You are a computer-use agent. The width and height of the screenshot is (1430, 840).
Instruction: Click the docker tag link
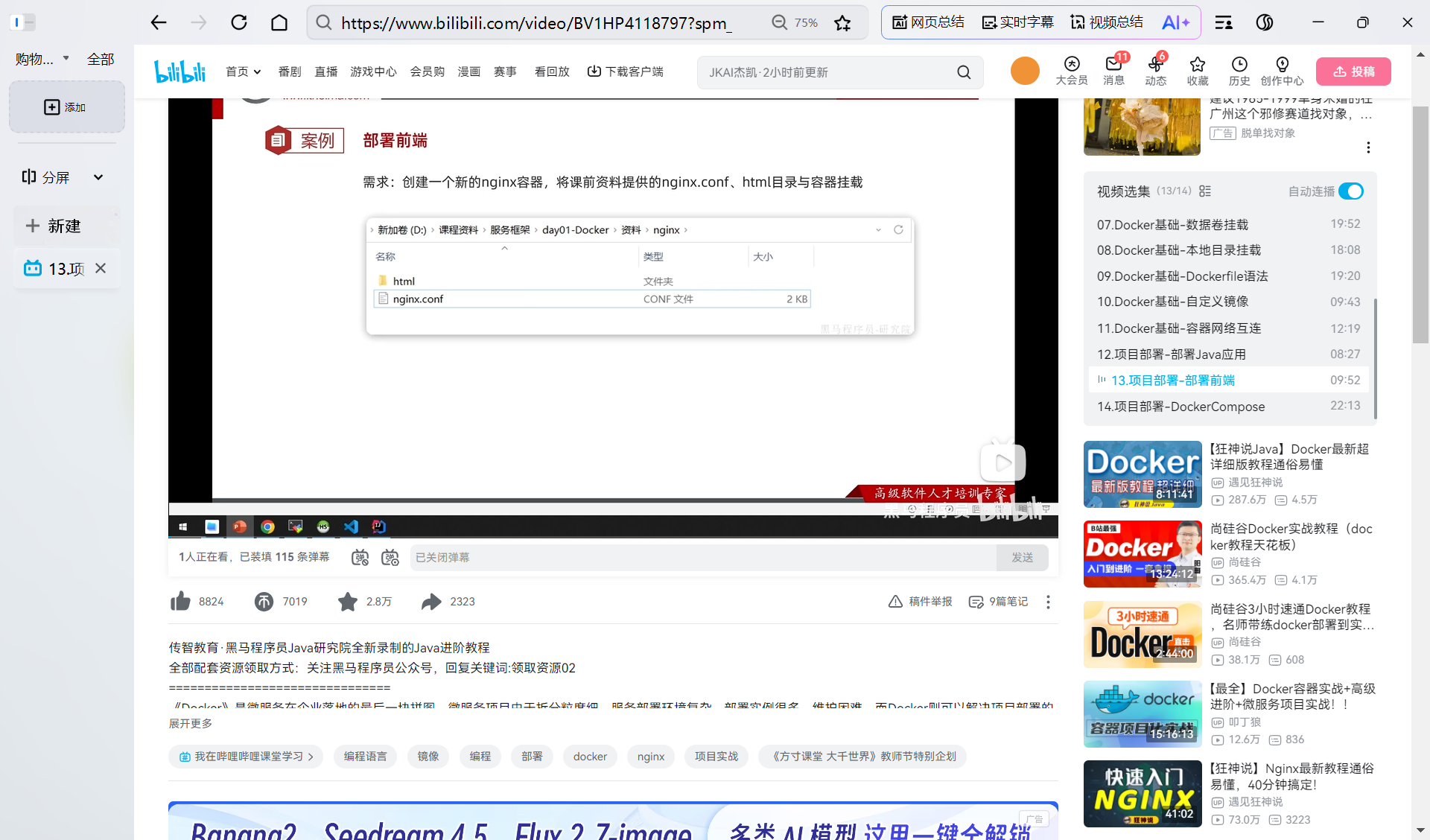point(590,757)
